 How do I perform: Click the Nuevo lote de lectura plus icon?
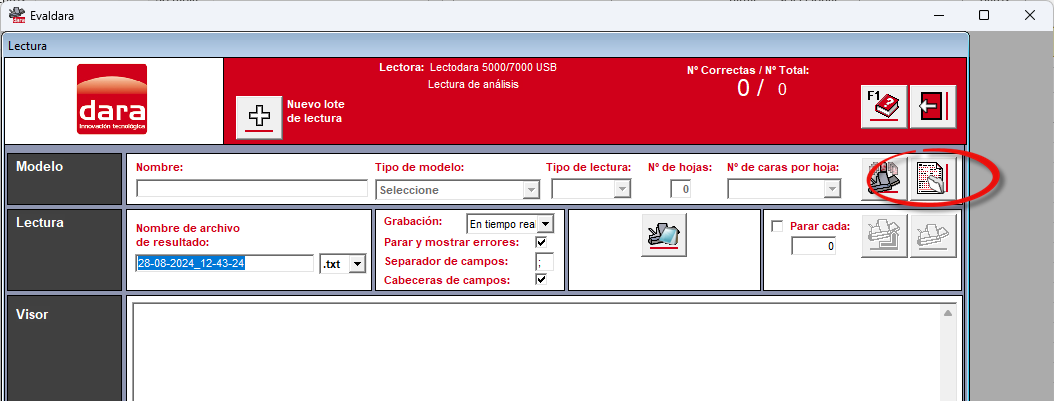coord(259,118)
